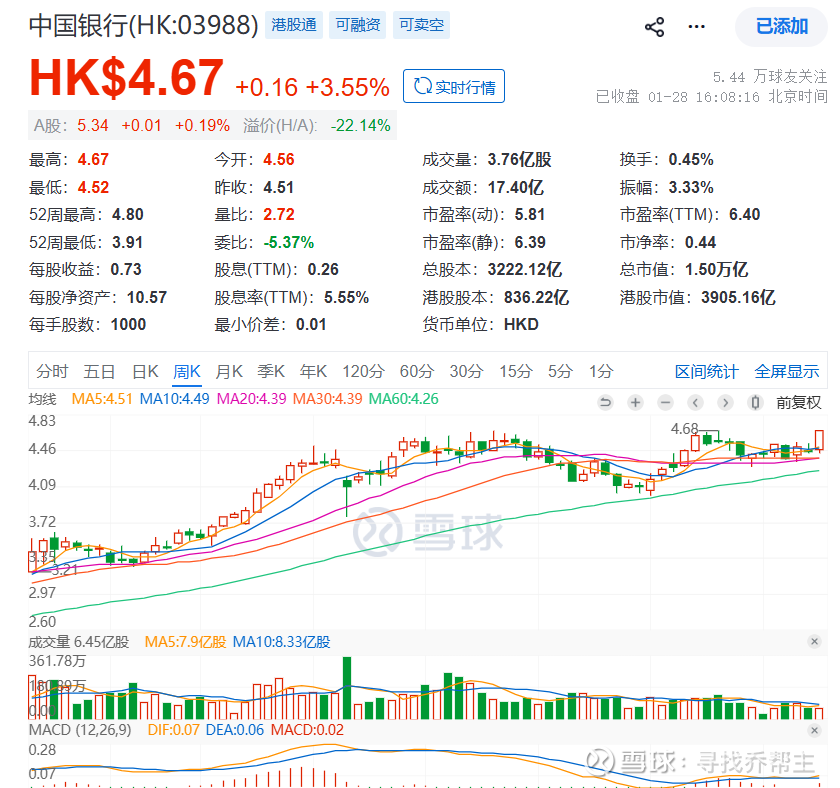Open the 前复权 adjustment dropdown
This screenshot has width=840, height=788.
click(x=798, y=402)
